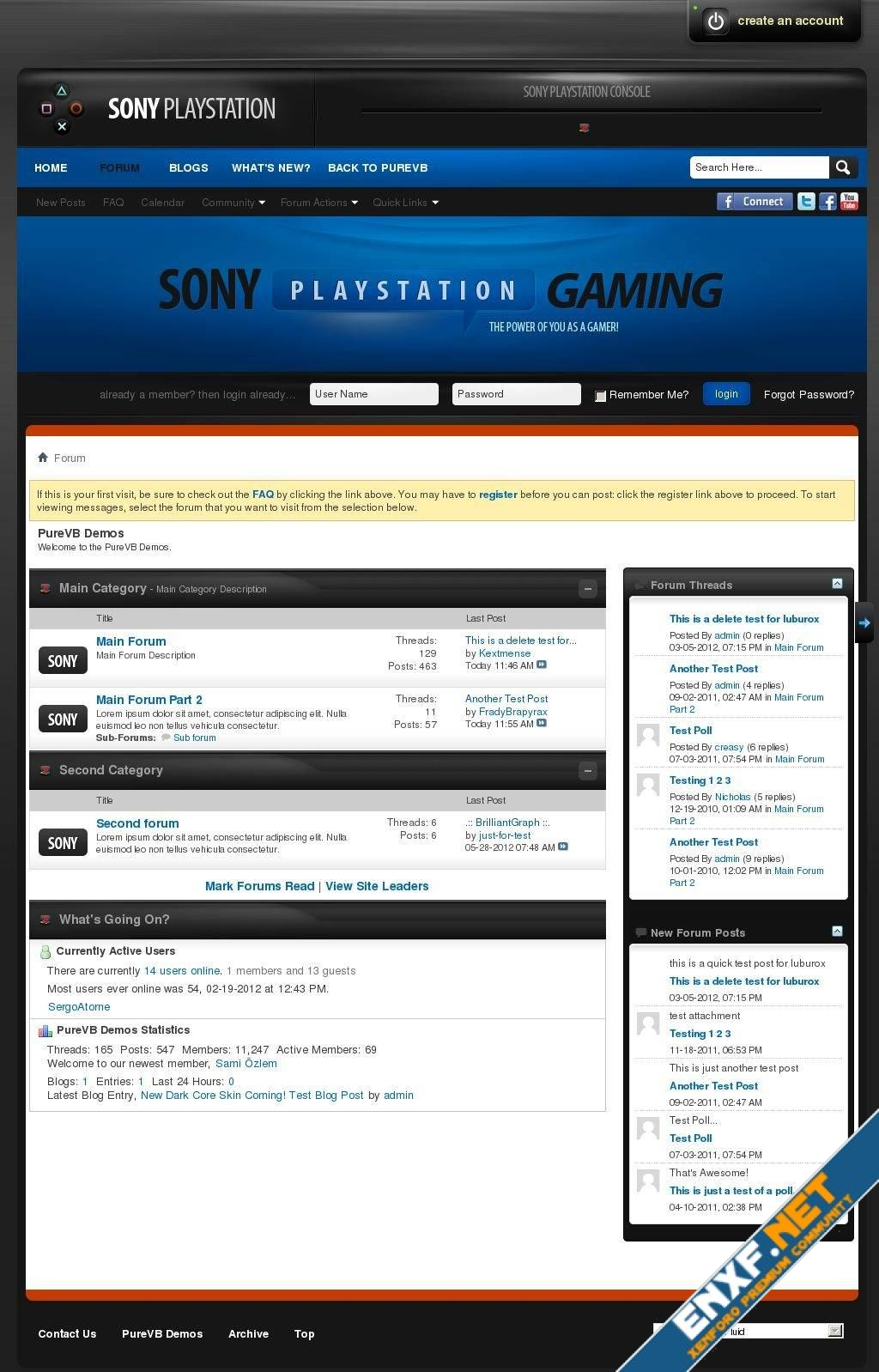Collapse the Second Category section
This screenshot has width=879, height=1372.
click(x=587, y=771)
